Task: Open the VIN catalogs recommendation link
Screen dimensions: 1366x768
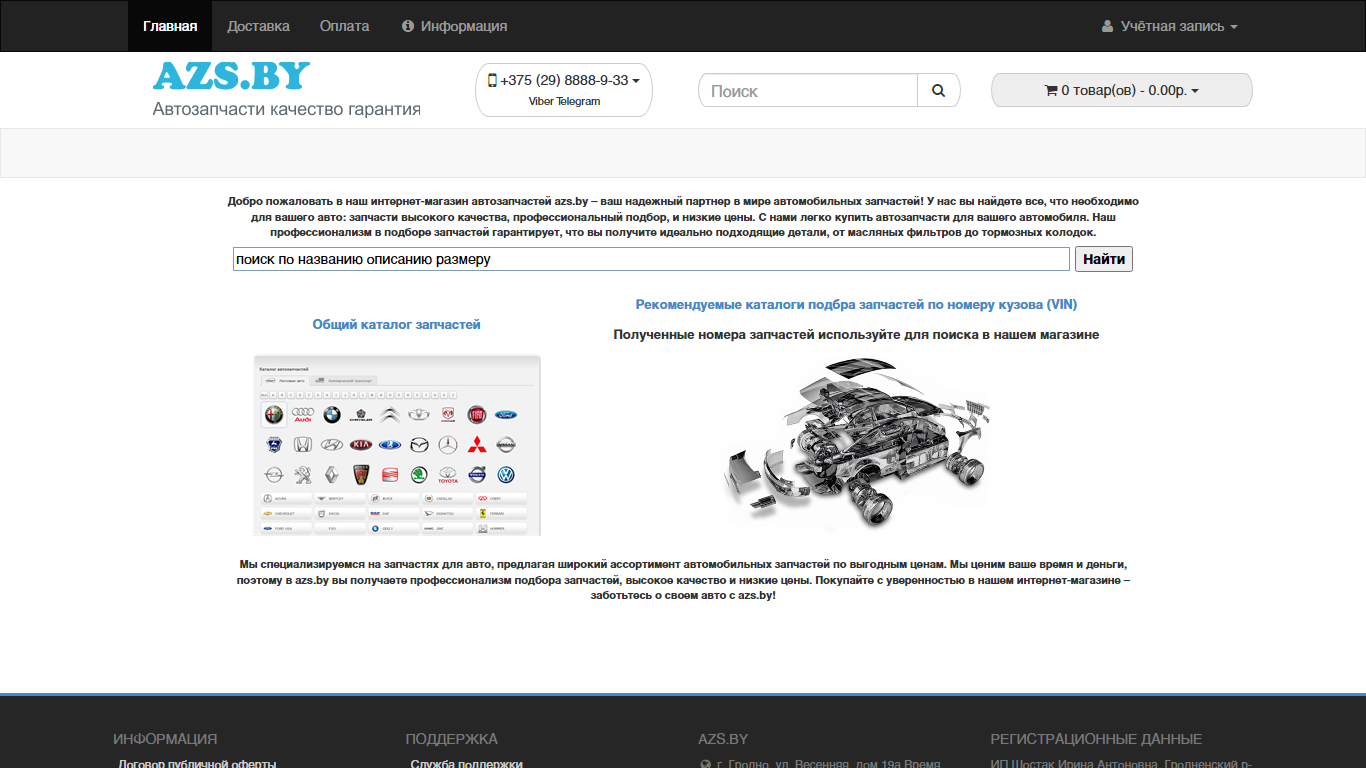Action: [856, 304]
